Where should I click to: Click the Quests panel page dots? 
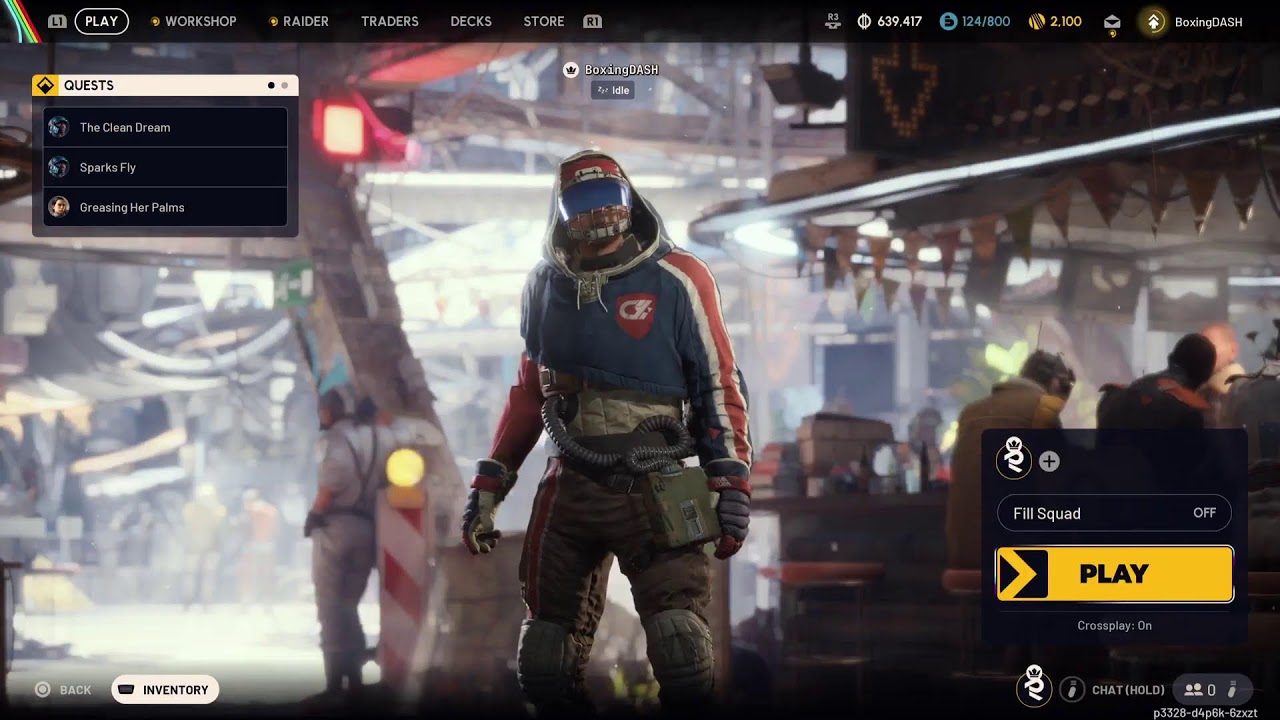coord(278,85)
